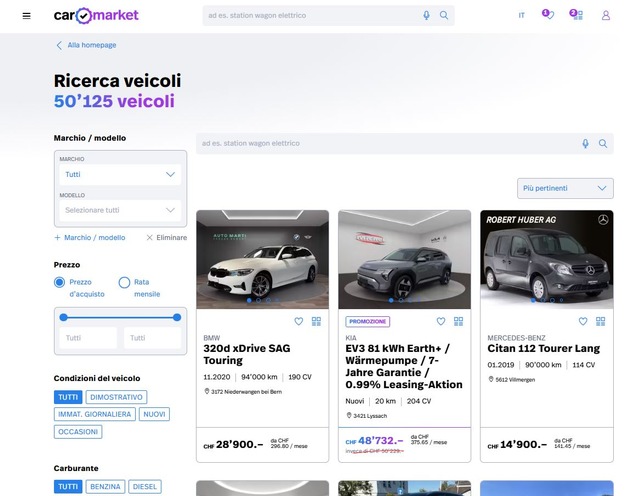
Task: Select the BENZINA fuel filter
Action: click(105, 487)
